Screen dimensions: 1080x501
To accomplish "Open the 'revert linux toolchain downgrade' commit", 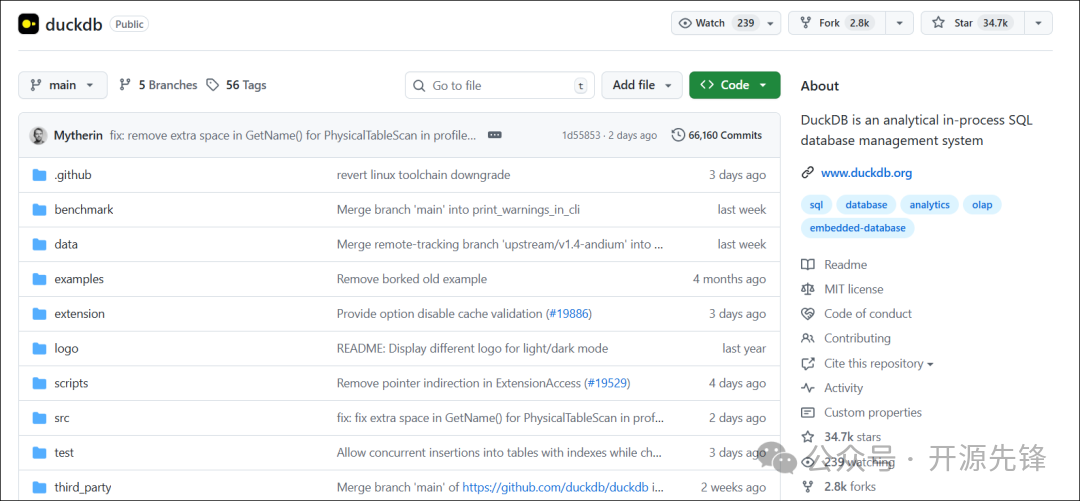I will 424,175.
